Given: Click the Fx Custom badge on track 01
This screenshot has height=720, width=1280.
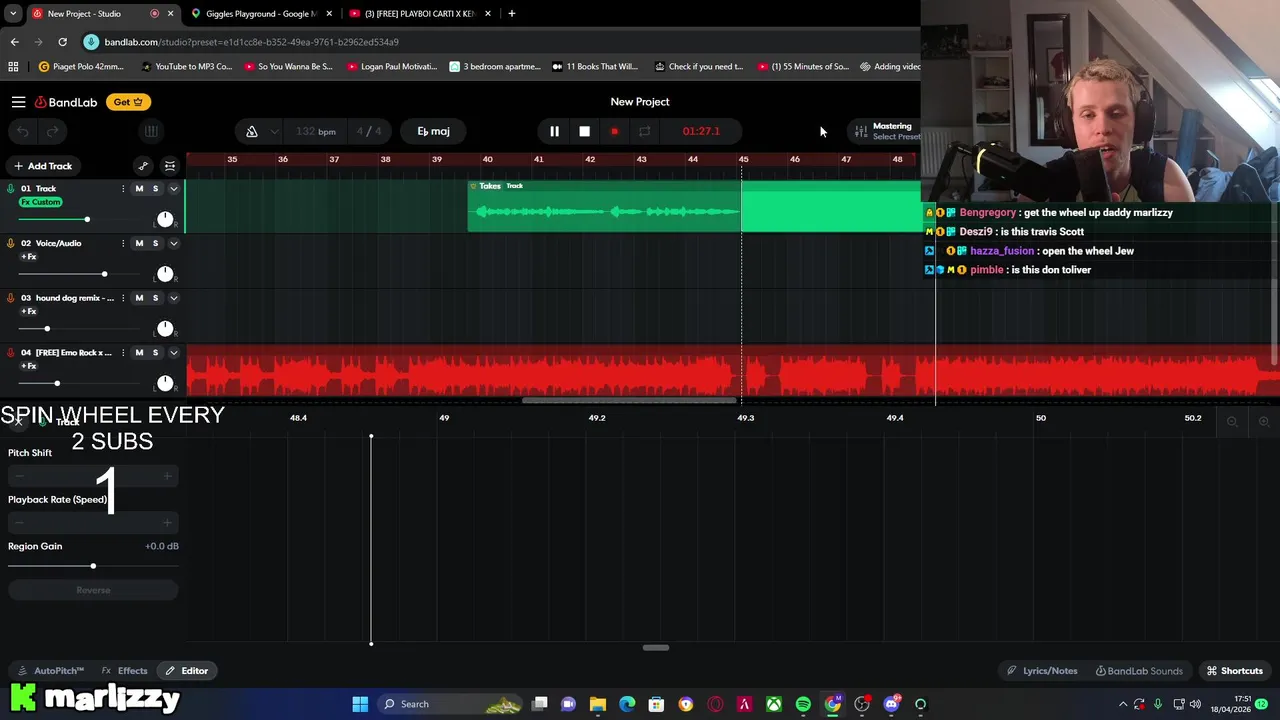Looking at the screenshot, I should 40,202.
